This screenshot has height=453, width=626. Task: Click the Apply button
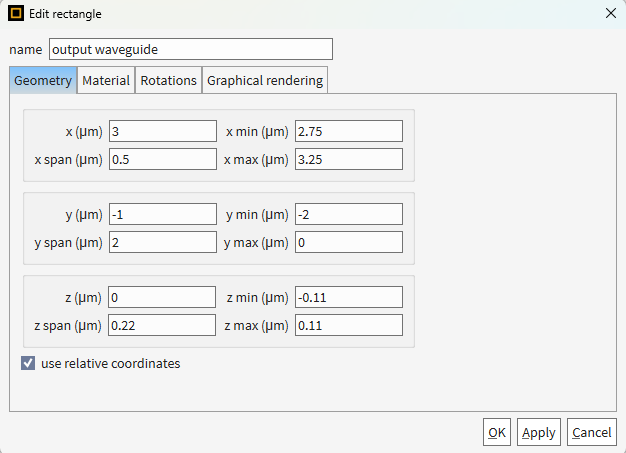(539, 432)
